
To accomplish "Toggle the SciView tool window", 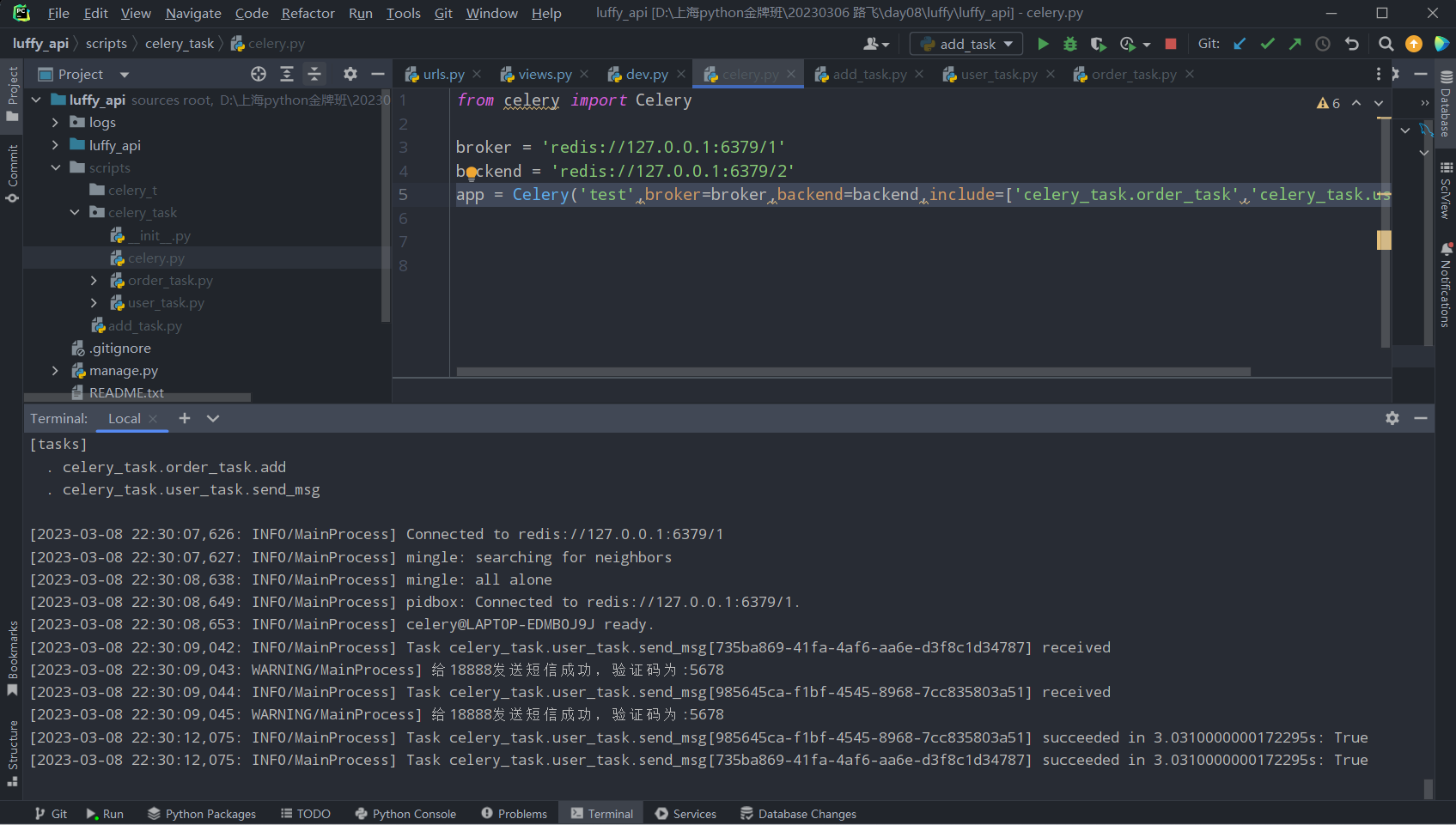I will tap(1446, 190).
